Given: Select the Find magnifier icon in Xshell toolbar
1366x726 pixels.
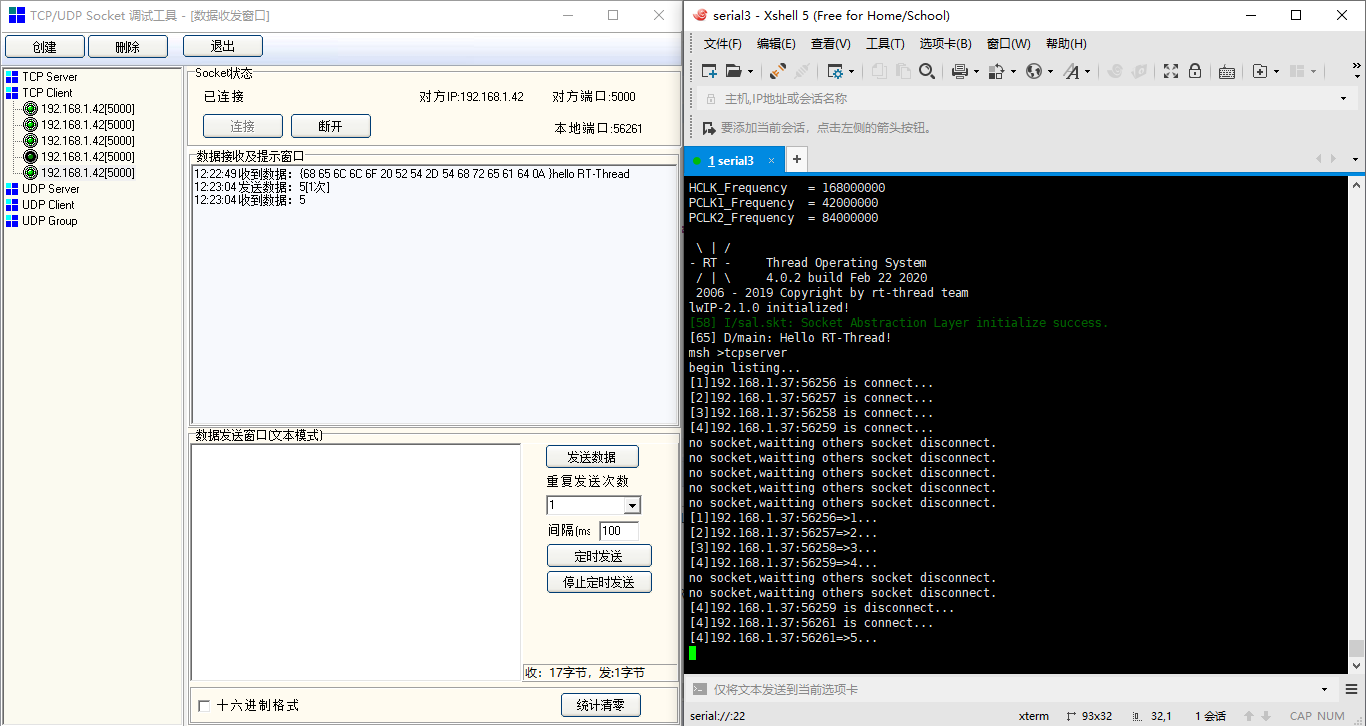Looking at the screenshot, I should (x=926, y=71).
